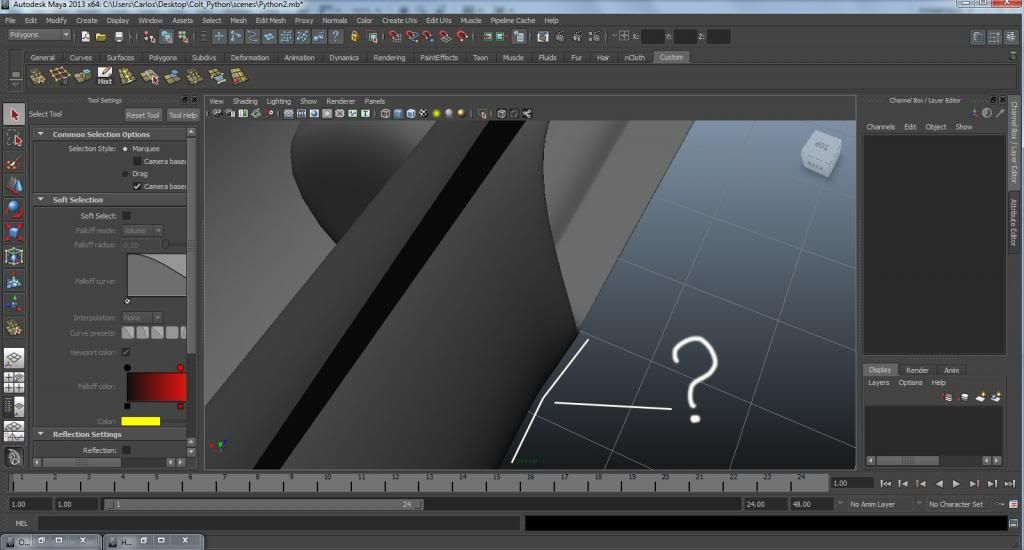Click the Open Scene folder icon
Viewport: 1024px width, 550px height.
point(102,37)
